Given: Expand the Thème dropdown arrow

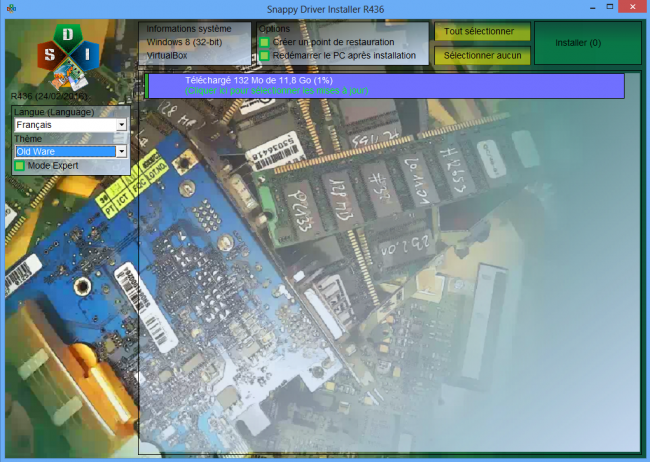Looking at the screenshot, I should (x=121, y=151).
